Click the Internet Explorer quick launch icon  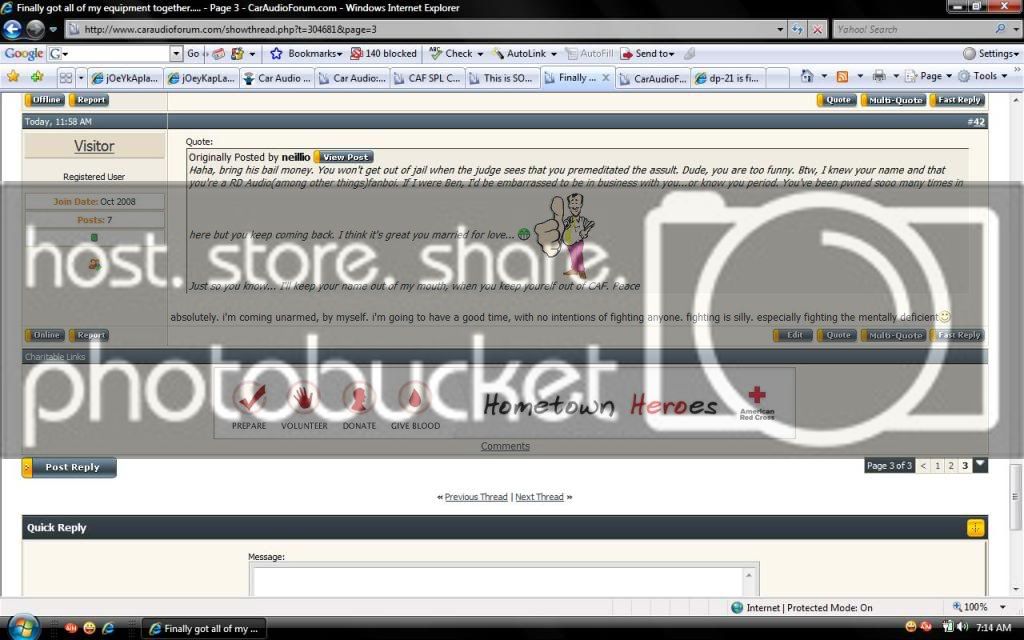(108, 628)
